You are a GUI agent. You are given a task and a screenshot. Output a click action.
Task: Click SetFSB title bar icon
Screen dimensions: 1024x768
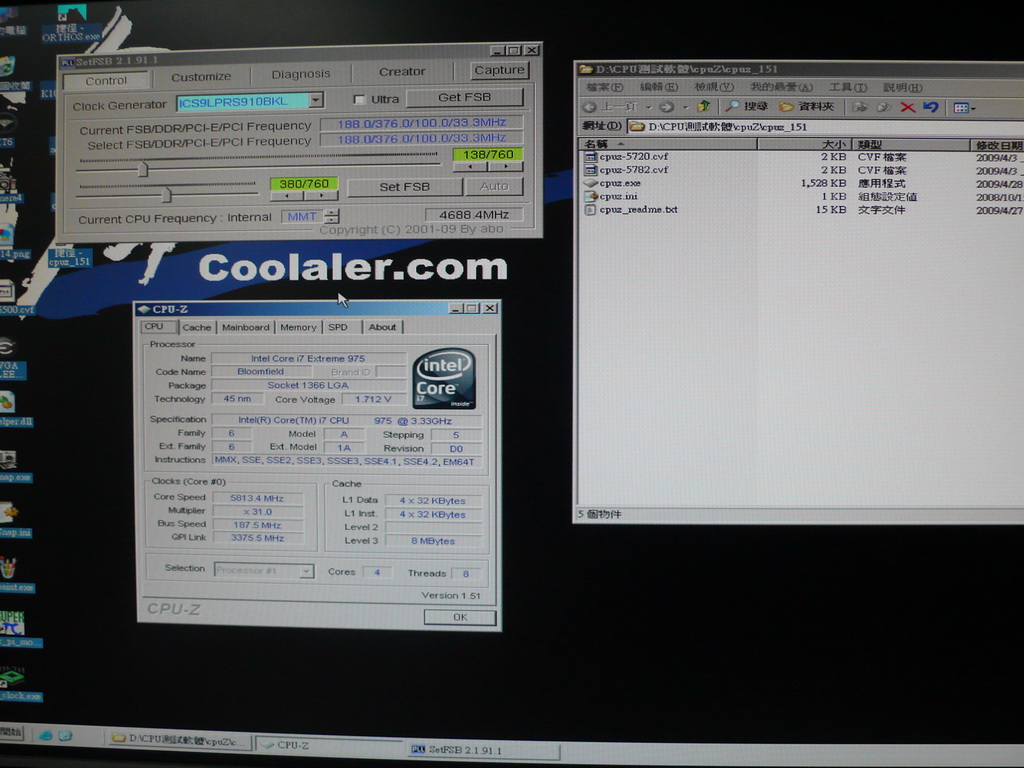click(x=67, y=63)
